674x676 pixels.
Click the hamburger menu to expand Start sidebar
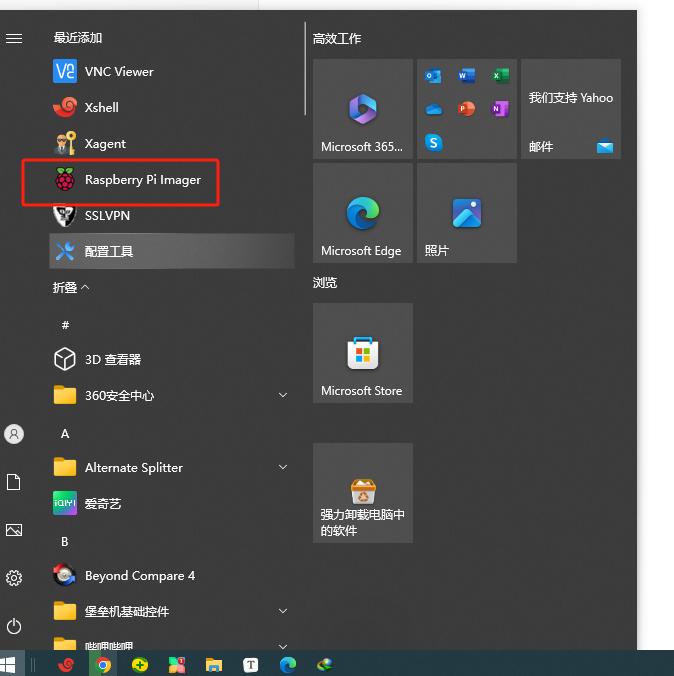pos(14,38)
